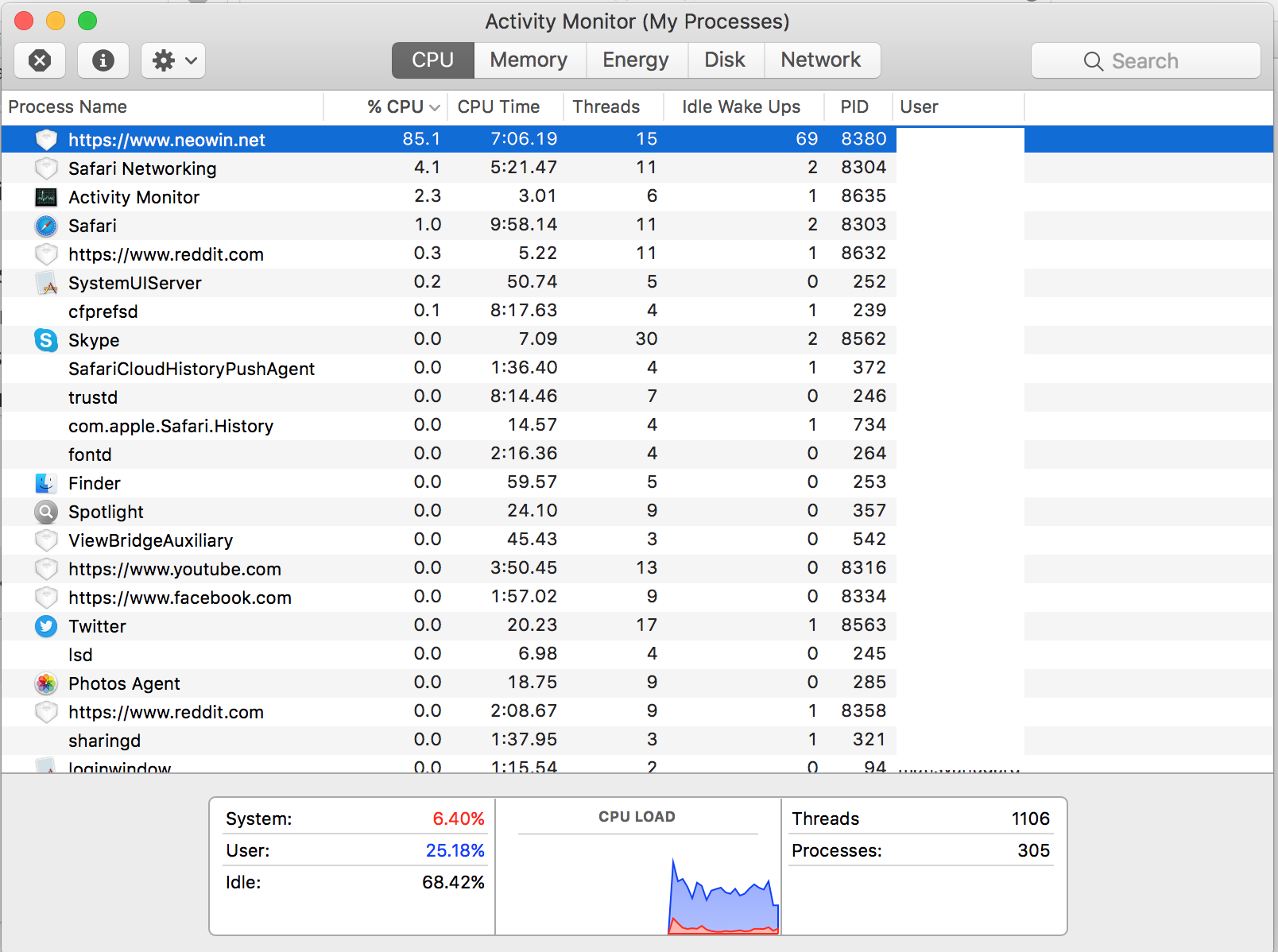The image size is (1278, 952).
Task: Click the 85.1 CPU value
Action: 421,139
